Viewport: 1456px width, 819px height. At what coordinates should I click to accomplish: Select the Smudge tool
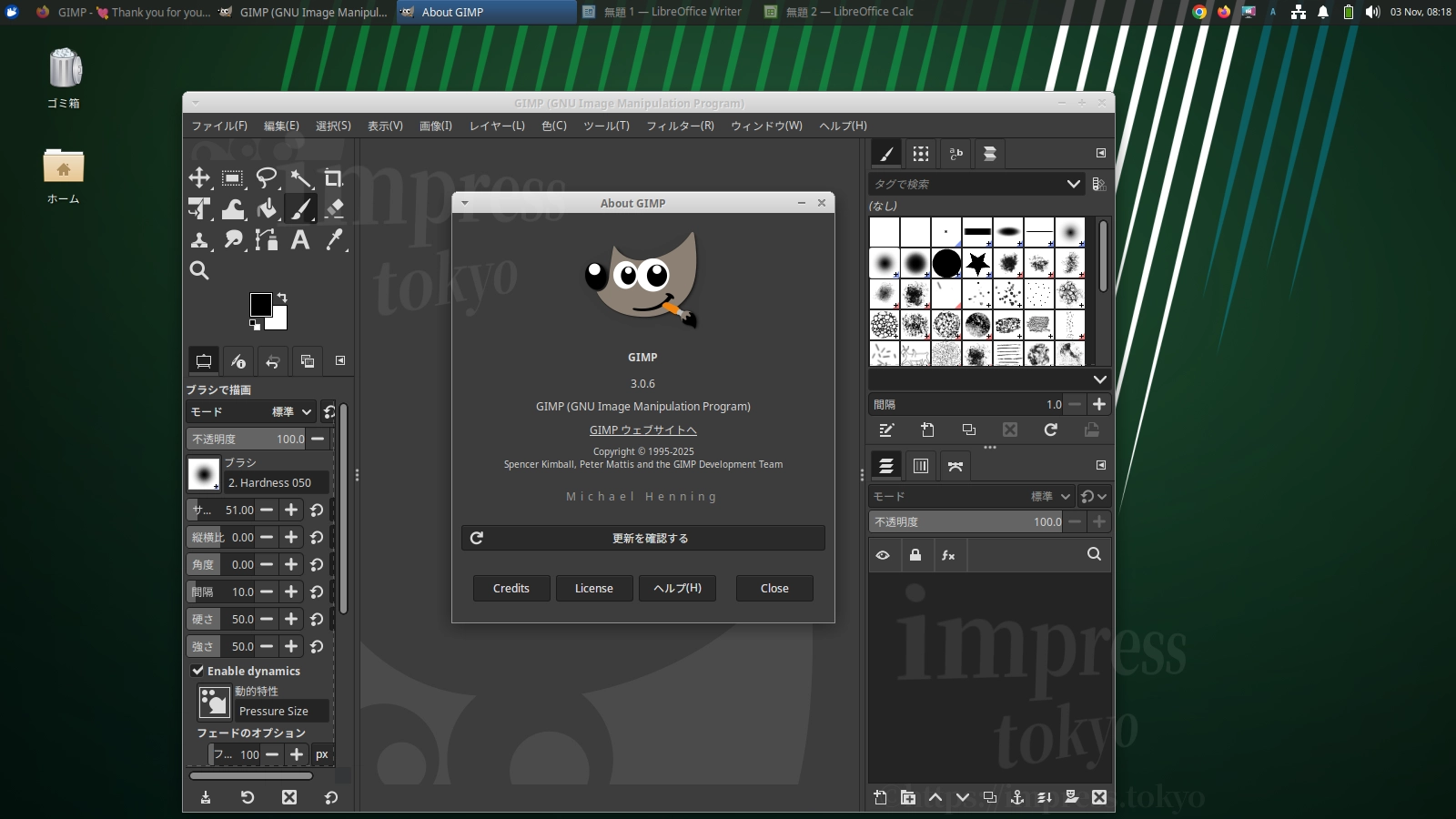point(233,239)
